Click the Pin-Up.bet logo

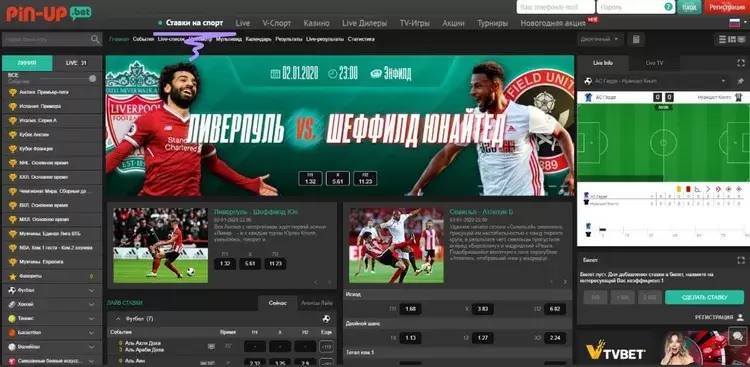[x=49, y=13]
